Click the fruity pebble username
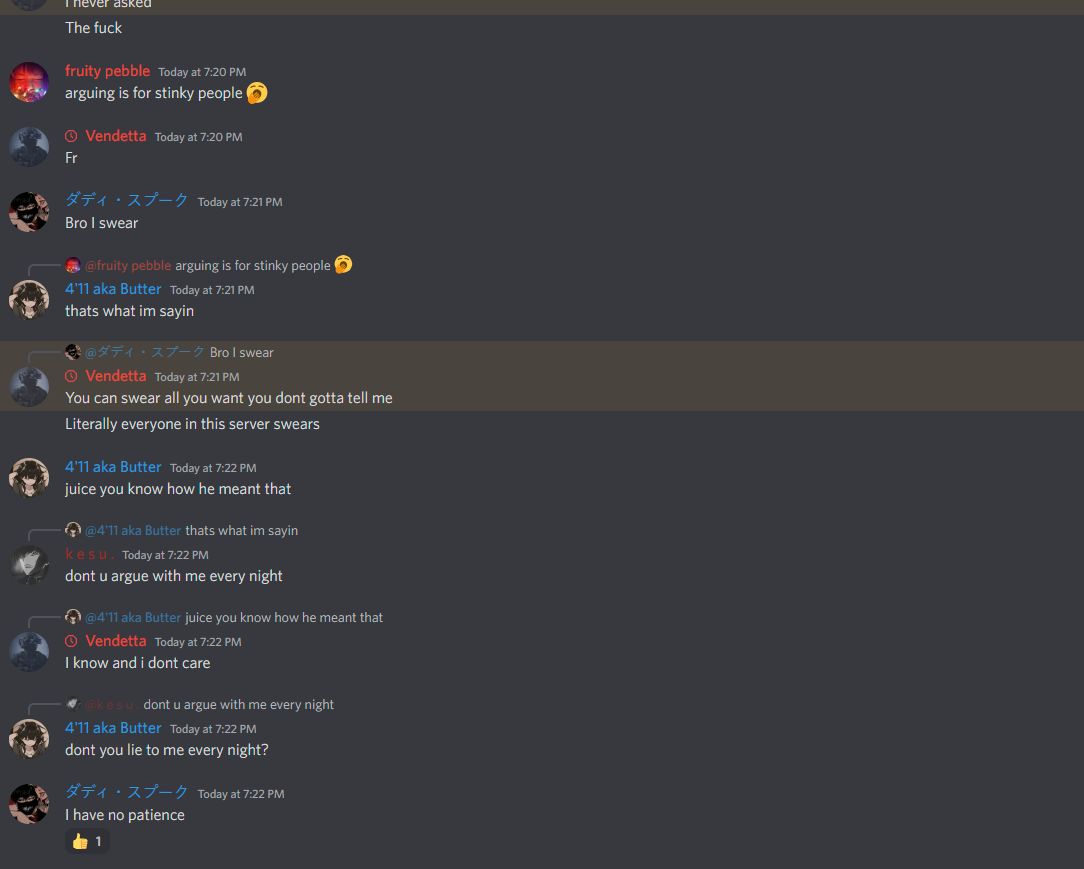This screenshot has width=1084, height=869. 107,71
